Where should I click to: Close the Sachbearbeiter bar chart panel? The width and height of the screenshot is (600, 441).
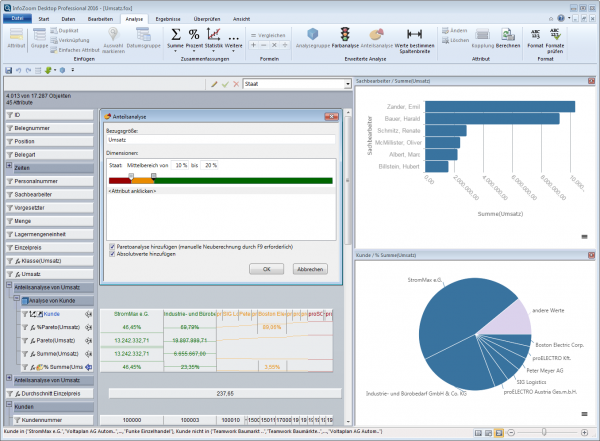coord(591,81)
